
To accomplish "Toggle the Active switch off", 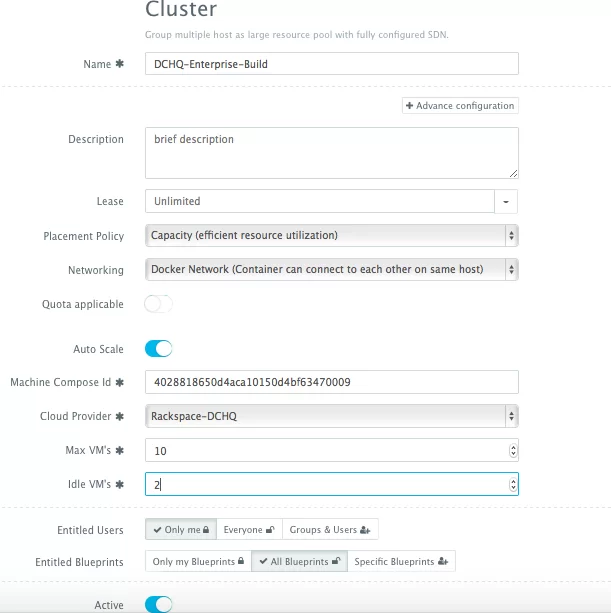I will [x=158, y=604].
